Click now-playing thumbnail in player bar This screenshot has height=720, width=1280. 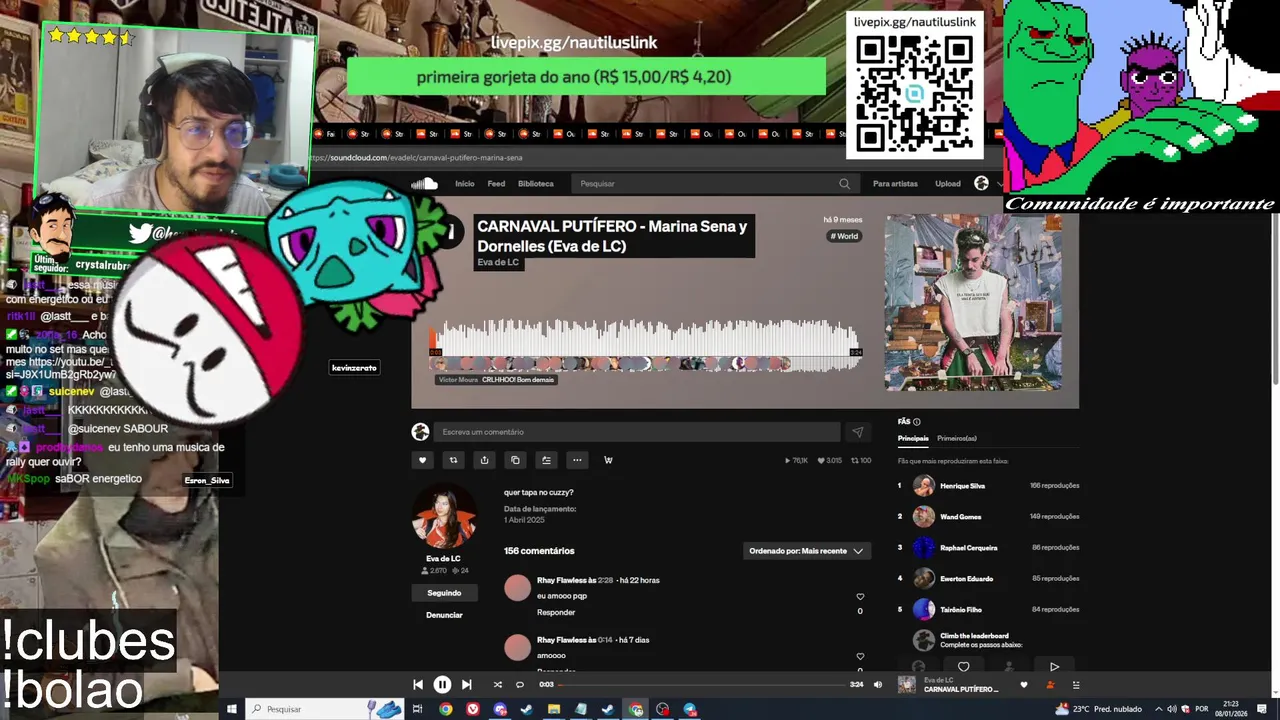click(x=906, y=685)
